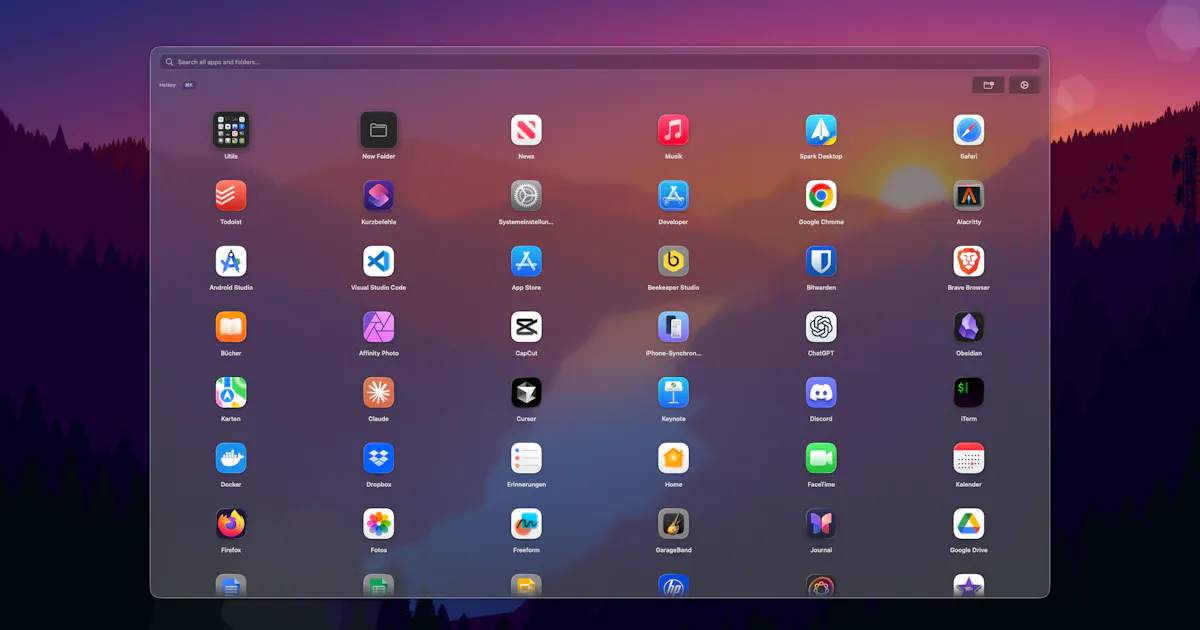
Task: Open the Bücher app
Action: (x=231, y=327)
